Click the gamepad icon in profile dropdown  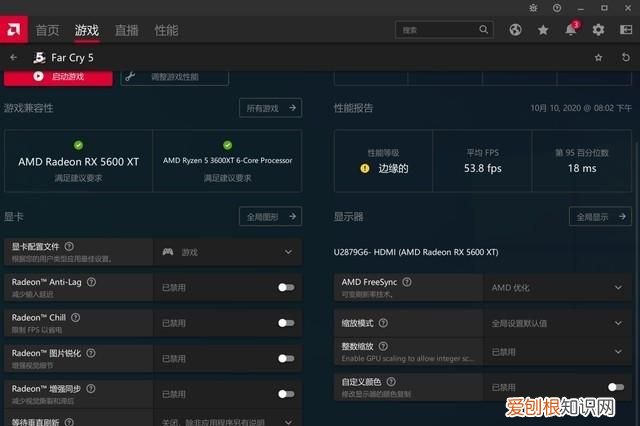pyautogui.click(x=168, y=252)
